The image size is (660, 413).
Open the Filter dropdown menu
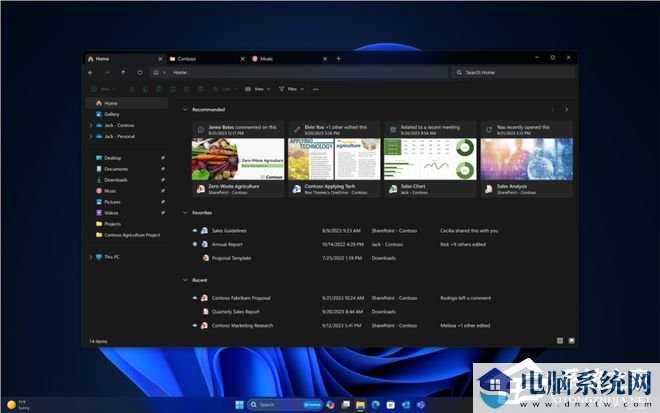click(291, 89)
